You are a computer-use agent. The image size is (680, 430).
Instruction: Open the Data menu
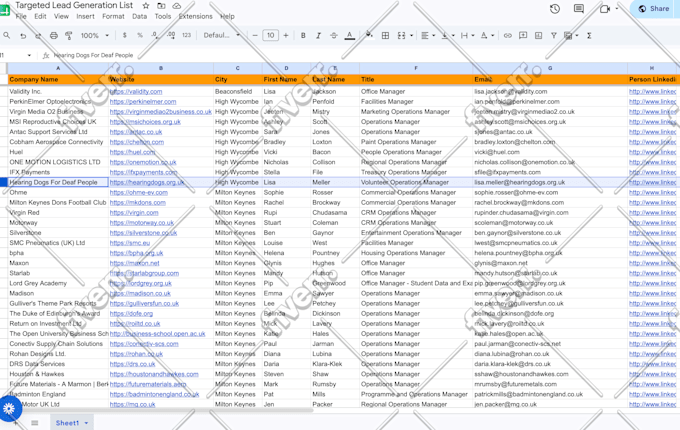[140, 16]
